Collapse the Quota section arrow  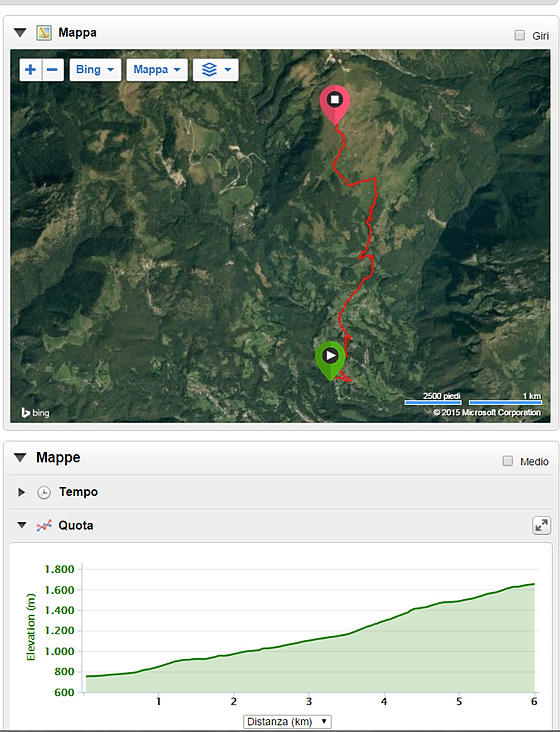pyautogui.click(x=21, y=526)
